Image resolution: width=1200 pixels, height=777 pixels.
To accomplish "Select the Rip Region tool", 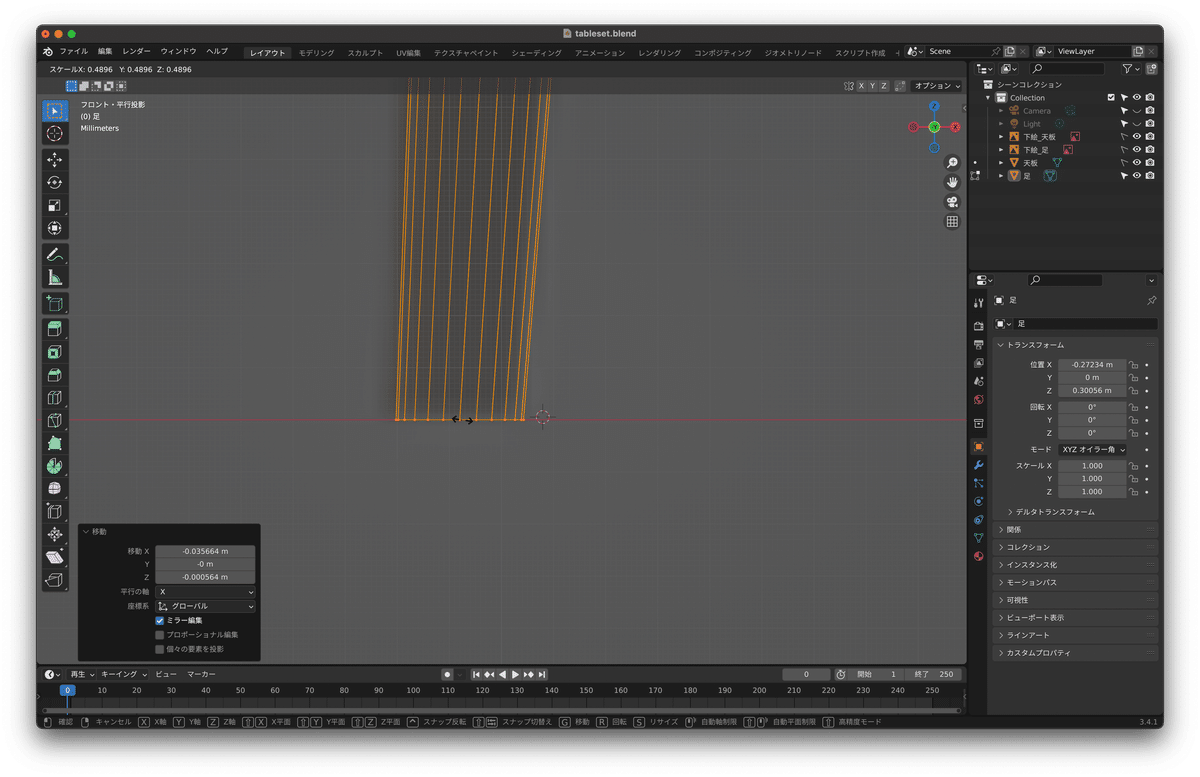I will point(54,581).
